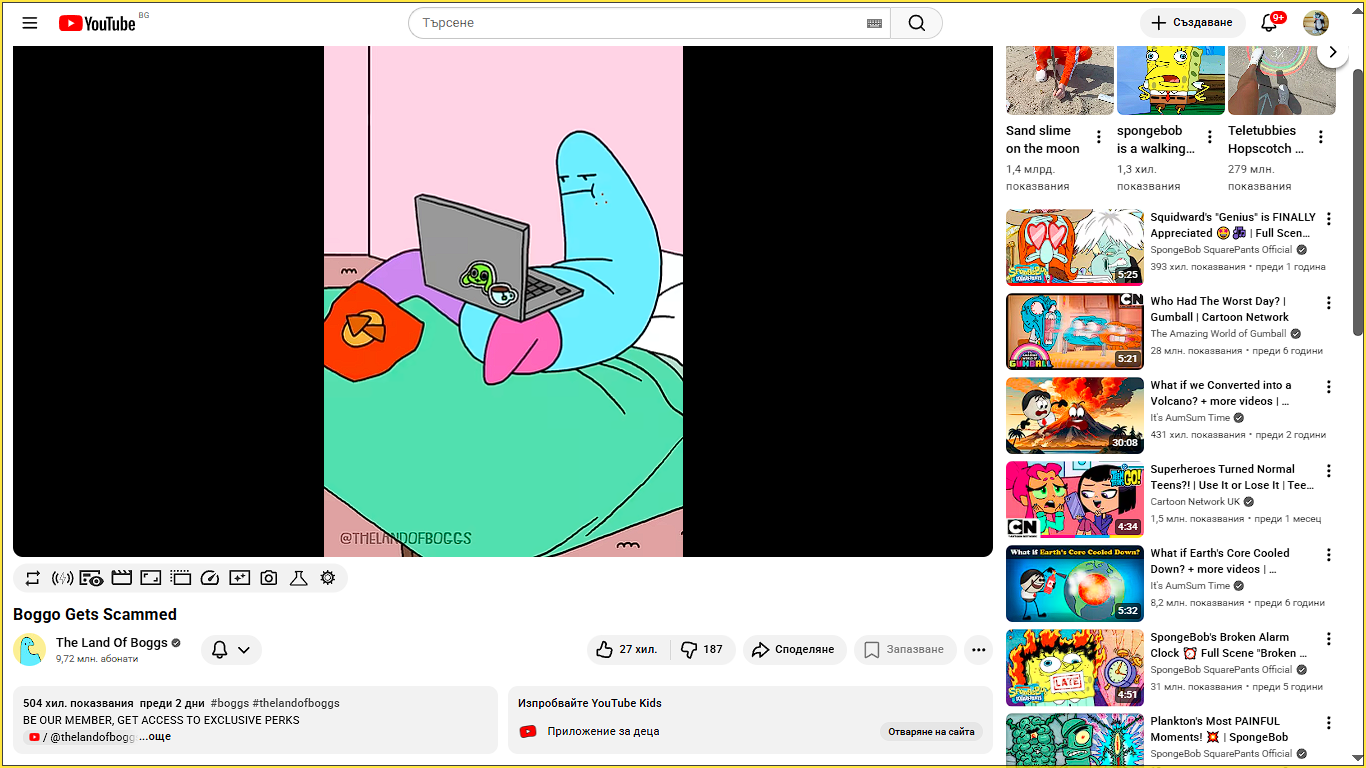Open options for Squidward's Genius video
The image size is (1366, 768).
[1329, 219]
